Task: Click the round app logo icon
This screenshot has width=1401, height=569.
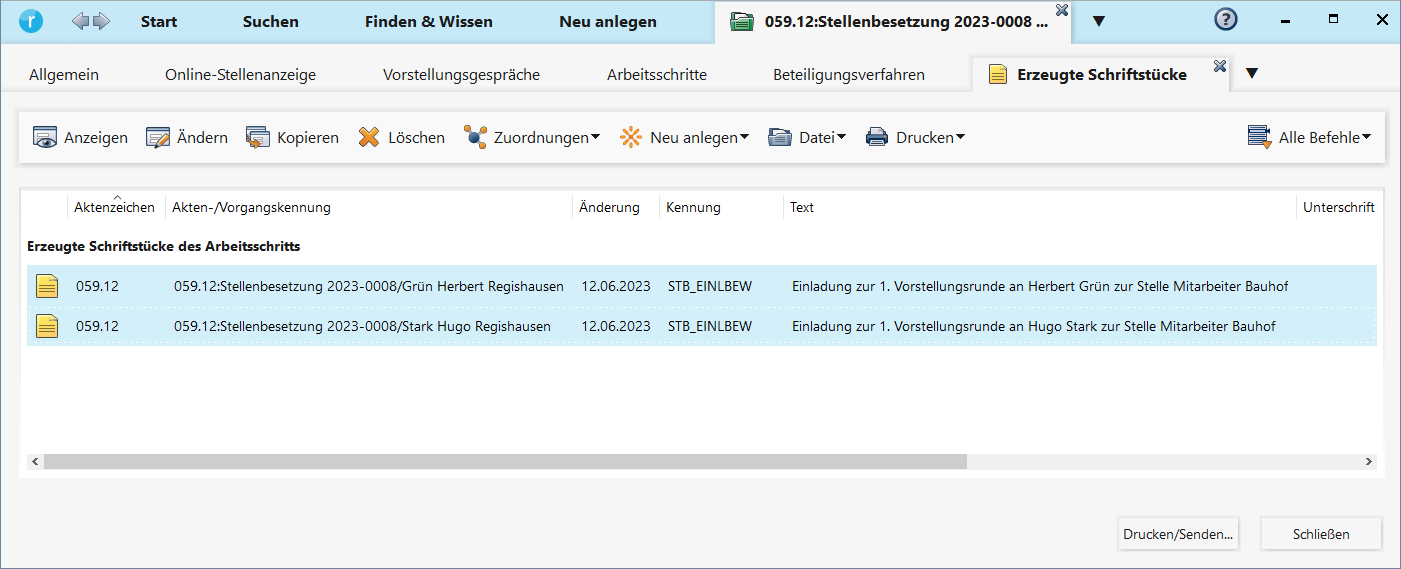Action: [33, 21]
